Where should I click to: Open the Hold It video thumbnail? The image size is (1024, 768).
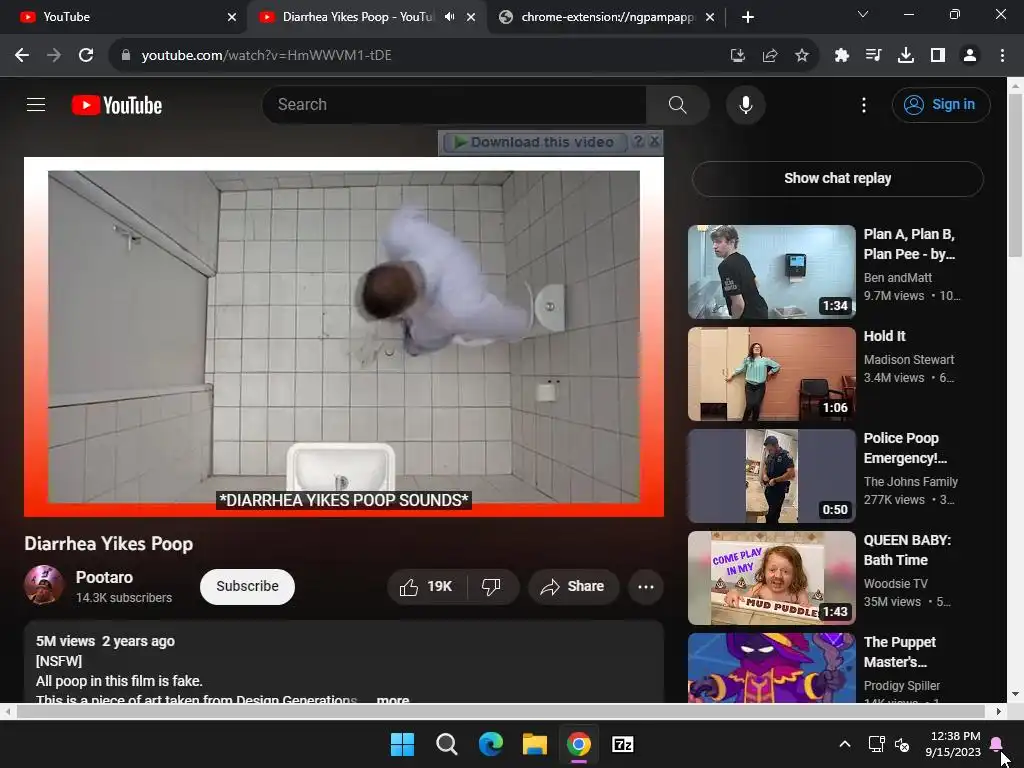(x=771, y=374)
